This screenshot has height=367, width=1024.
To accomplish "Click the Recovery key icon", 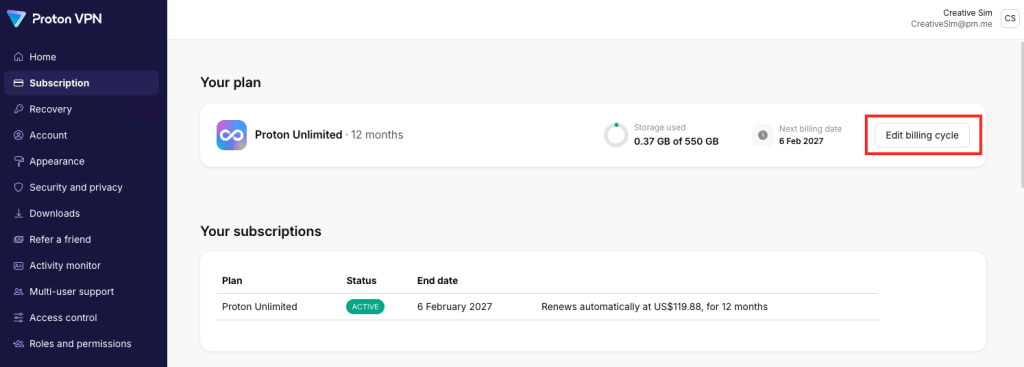I will (18, 109).
